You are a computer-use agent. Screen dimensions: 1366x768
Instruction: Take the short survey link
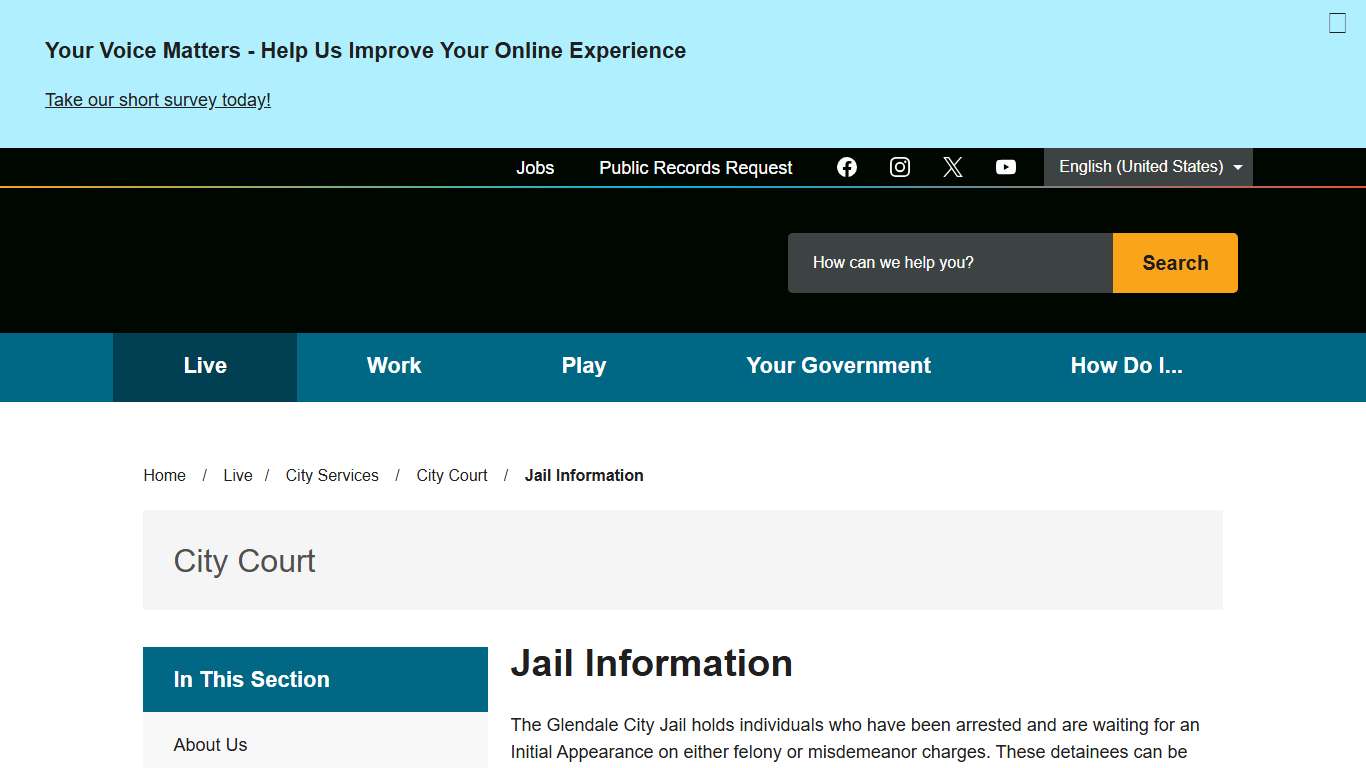point(157,99)
